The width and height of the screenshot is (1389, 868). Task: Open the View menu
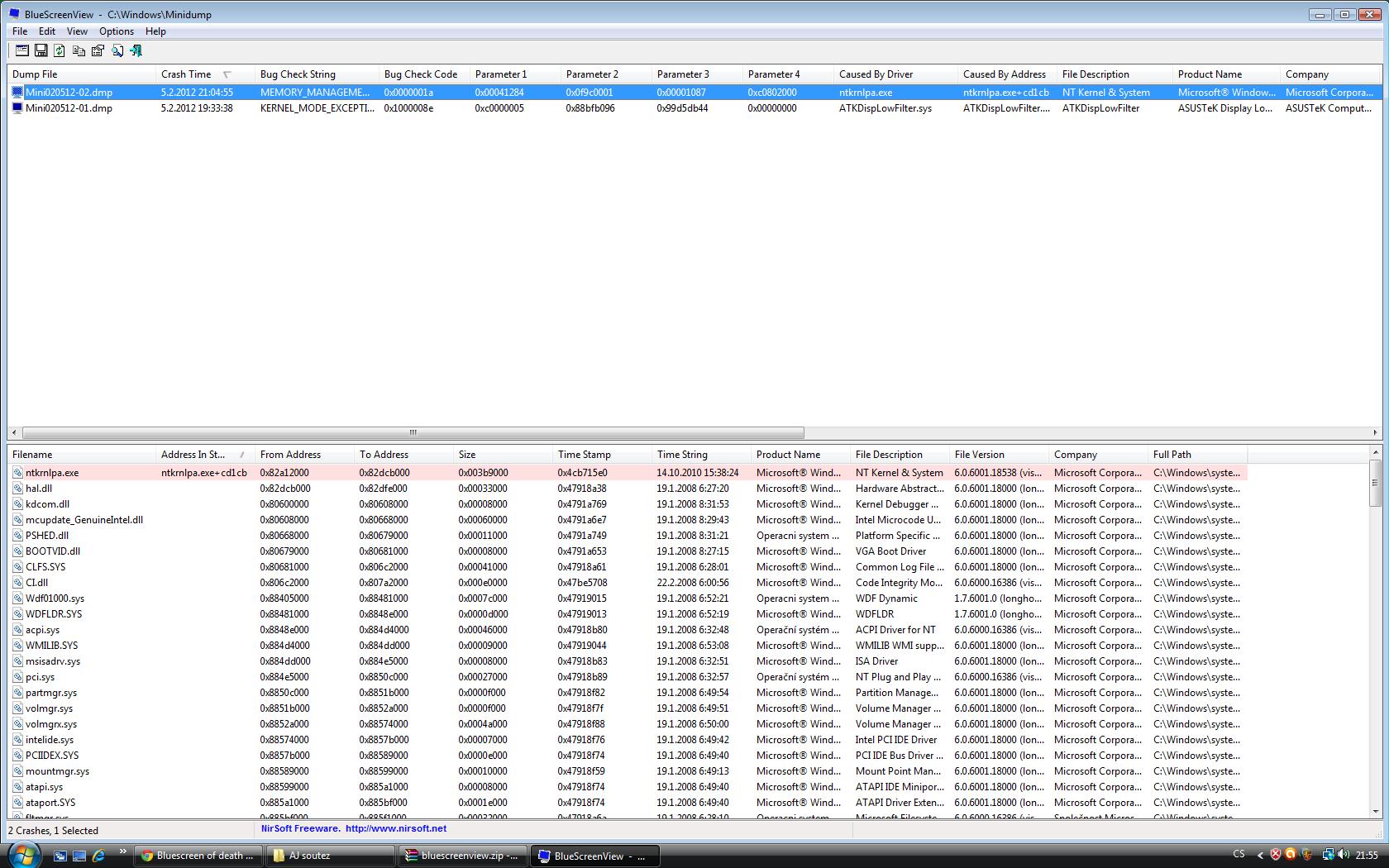77,31
